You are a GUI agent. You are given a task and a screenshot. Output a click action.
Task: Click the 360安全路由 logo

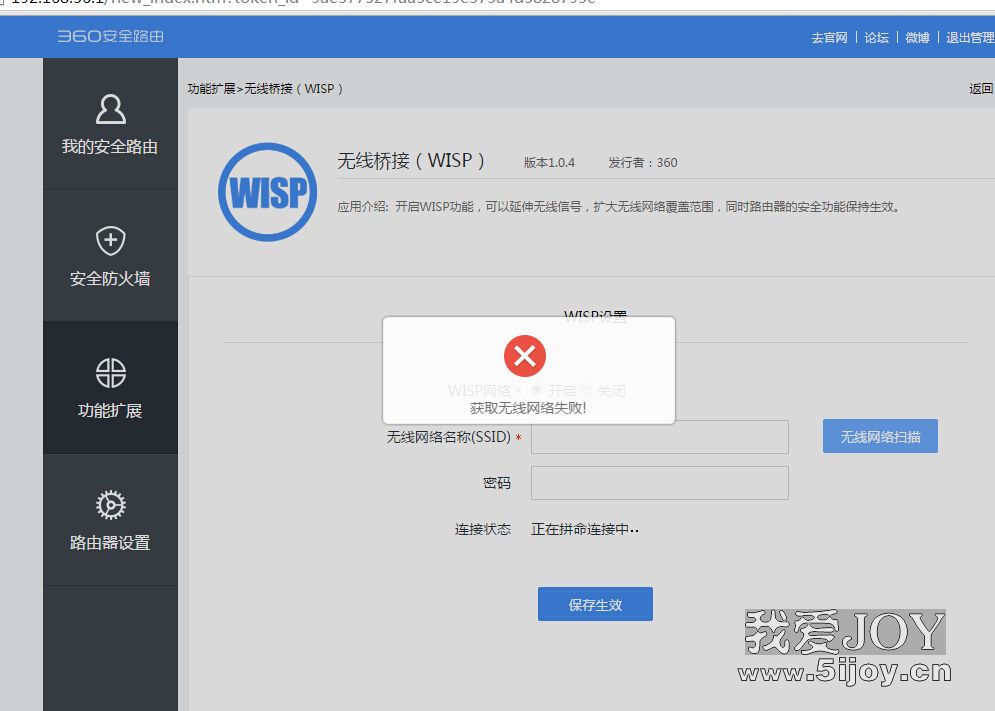[110, 36]
